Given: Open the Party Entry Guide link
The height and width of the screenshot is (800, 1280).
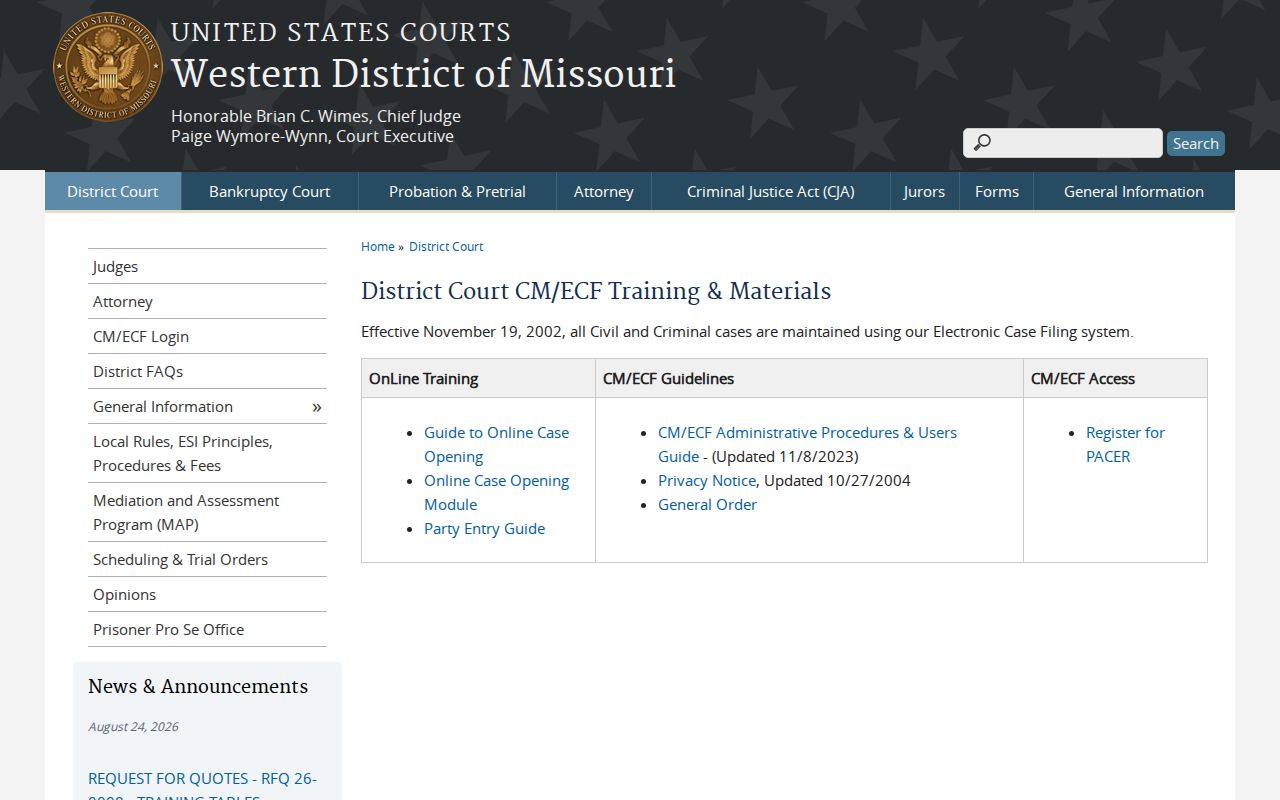Looking at the screenshot, I should pyautogui.click(x=484, y=528).
